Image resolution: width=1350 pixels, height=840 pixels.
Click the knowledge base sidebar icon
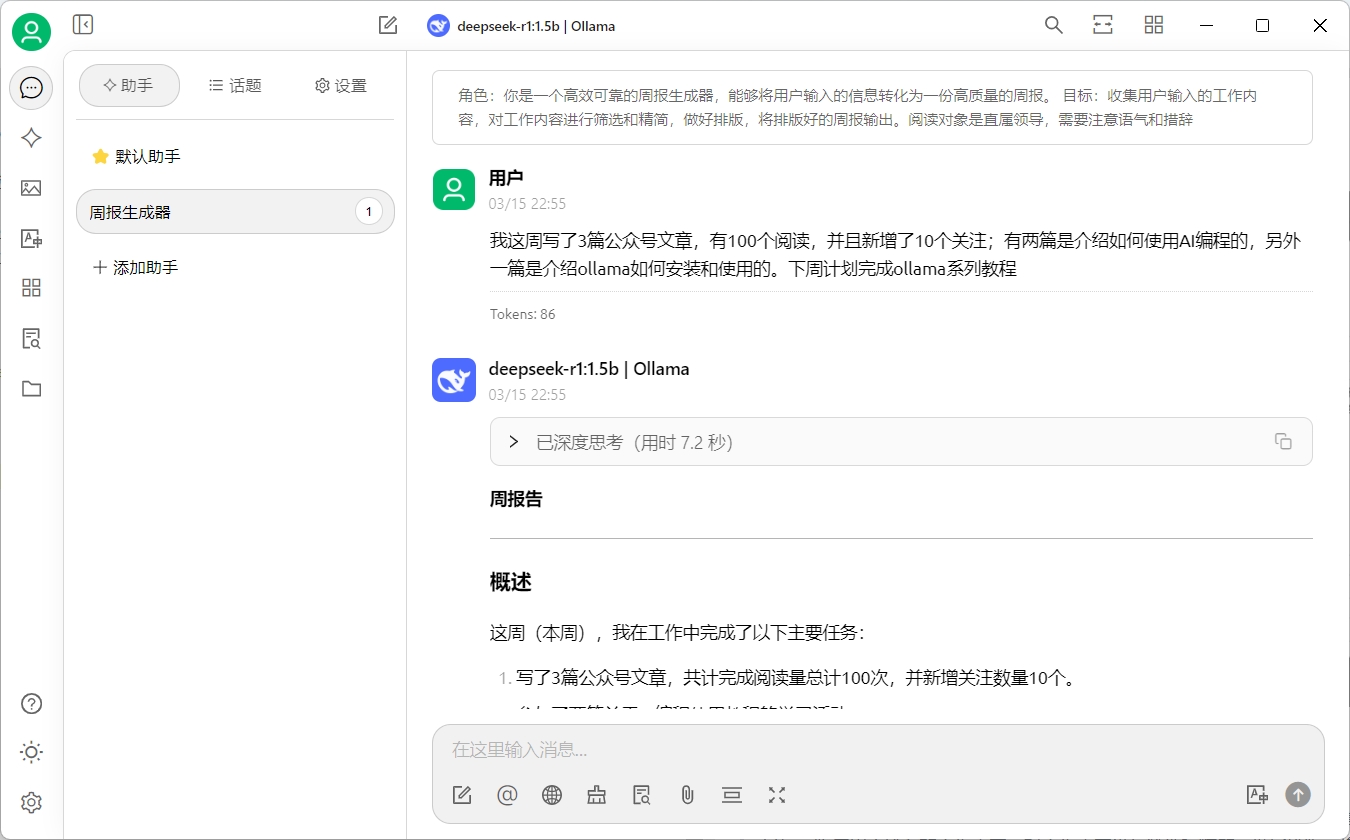point(31,339)
